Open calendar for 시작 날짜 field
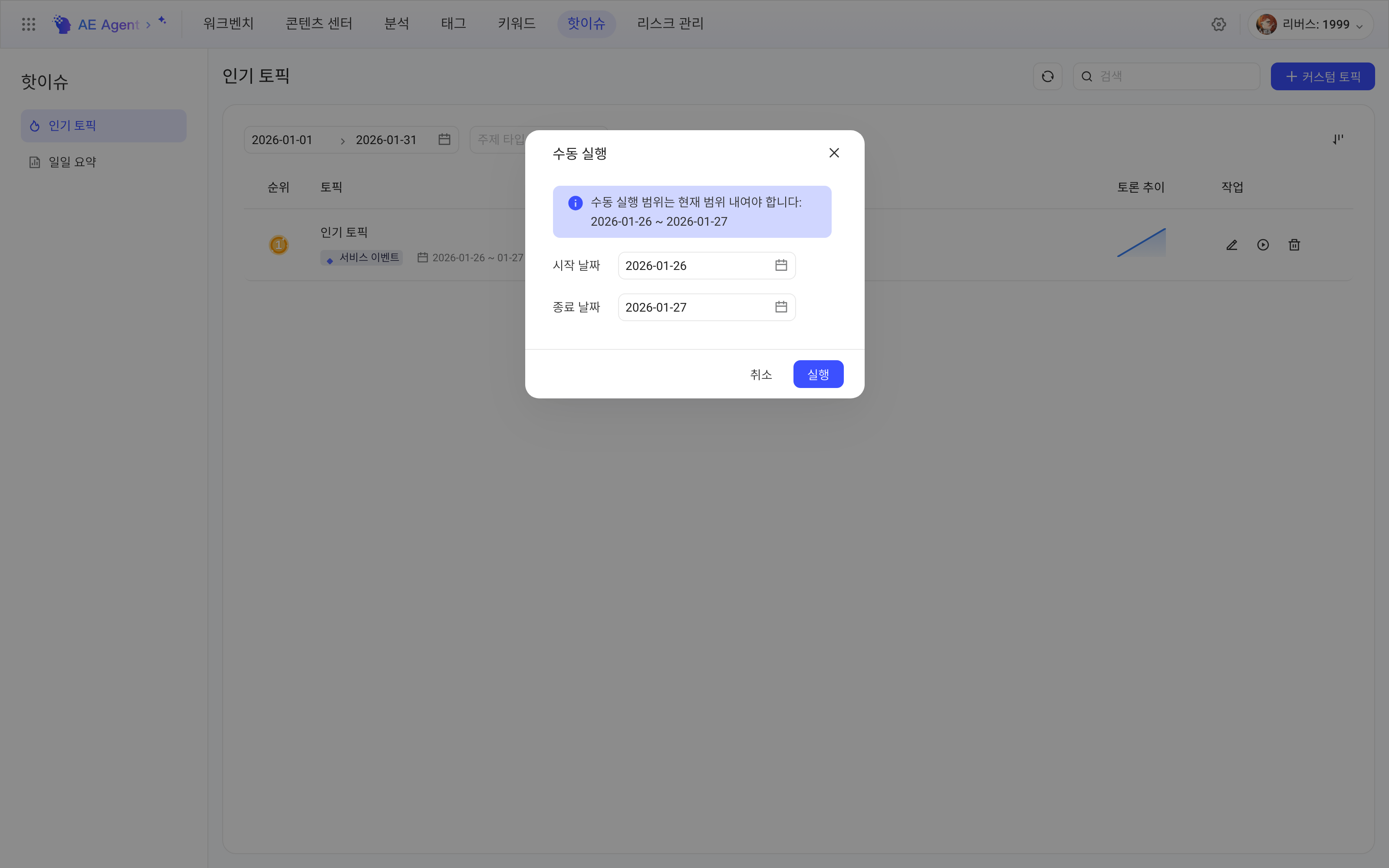The width and height of the screenshot is (1389, 868). pyautogui.click(x=780, y=265)
